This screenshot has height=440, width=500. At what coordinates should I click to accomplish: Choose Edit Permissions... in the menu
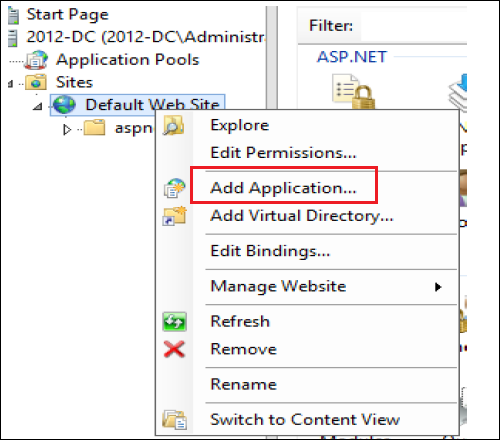(x=283, y=153)
